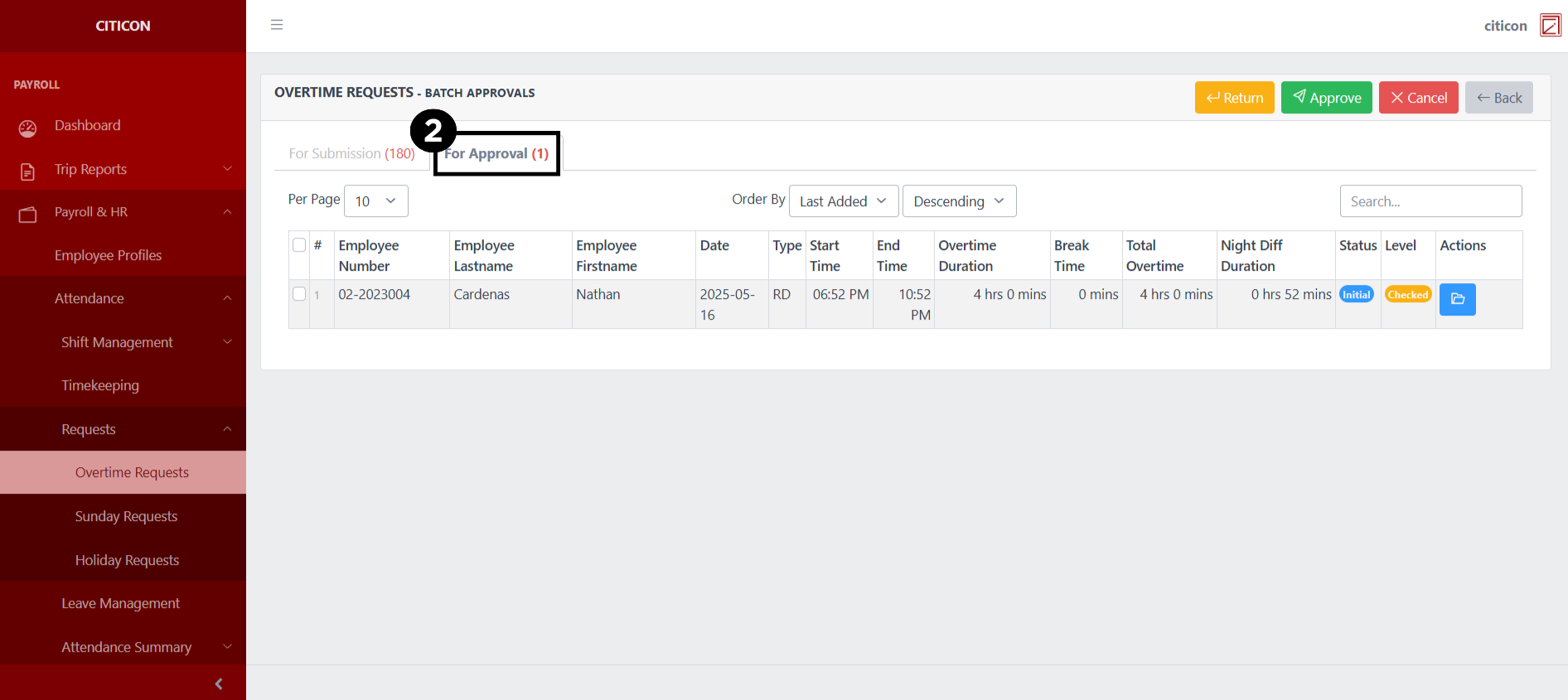Select the For Approval tab
The height and width of the screenshot is (700, 1568).
coord(496,154)
